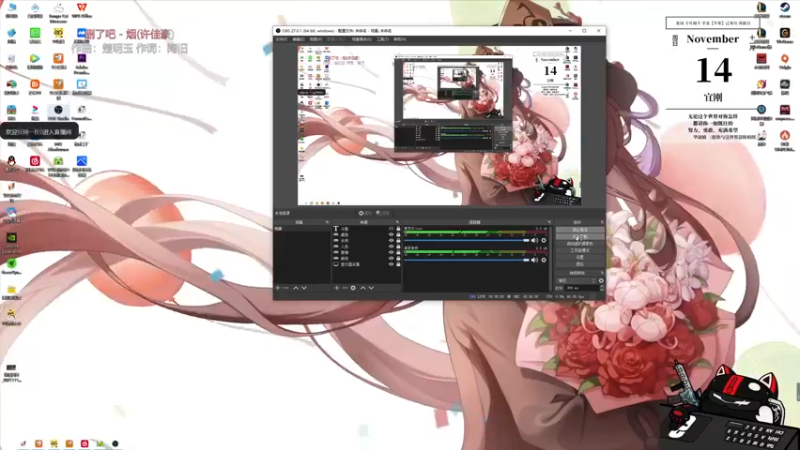800x450 pixels.
Task: Mute the Desktop Audio channel
Action: tap(534, 260)
